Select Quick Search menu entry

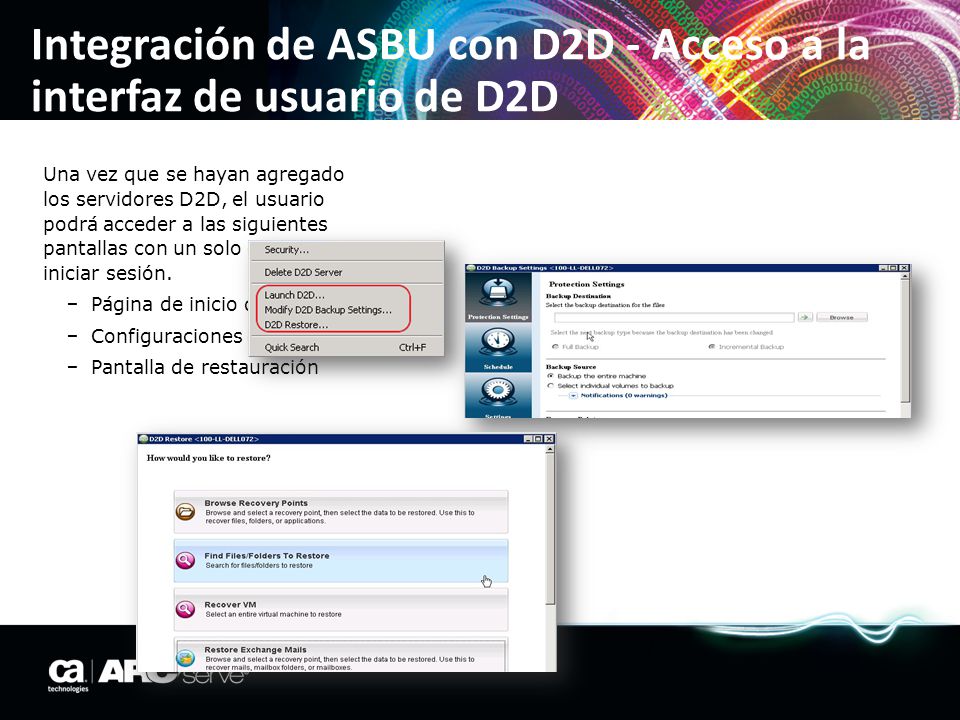pyautogui.click(x=345, y=347)
